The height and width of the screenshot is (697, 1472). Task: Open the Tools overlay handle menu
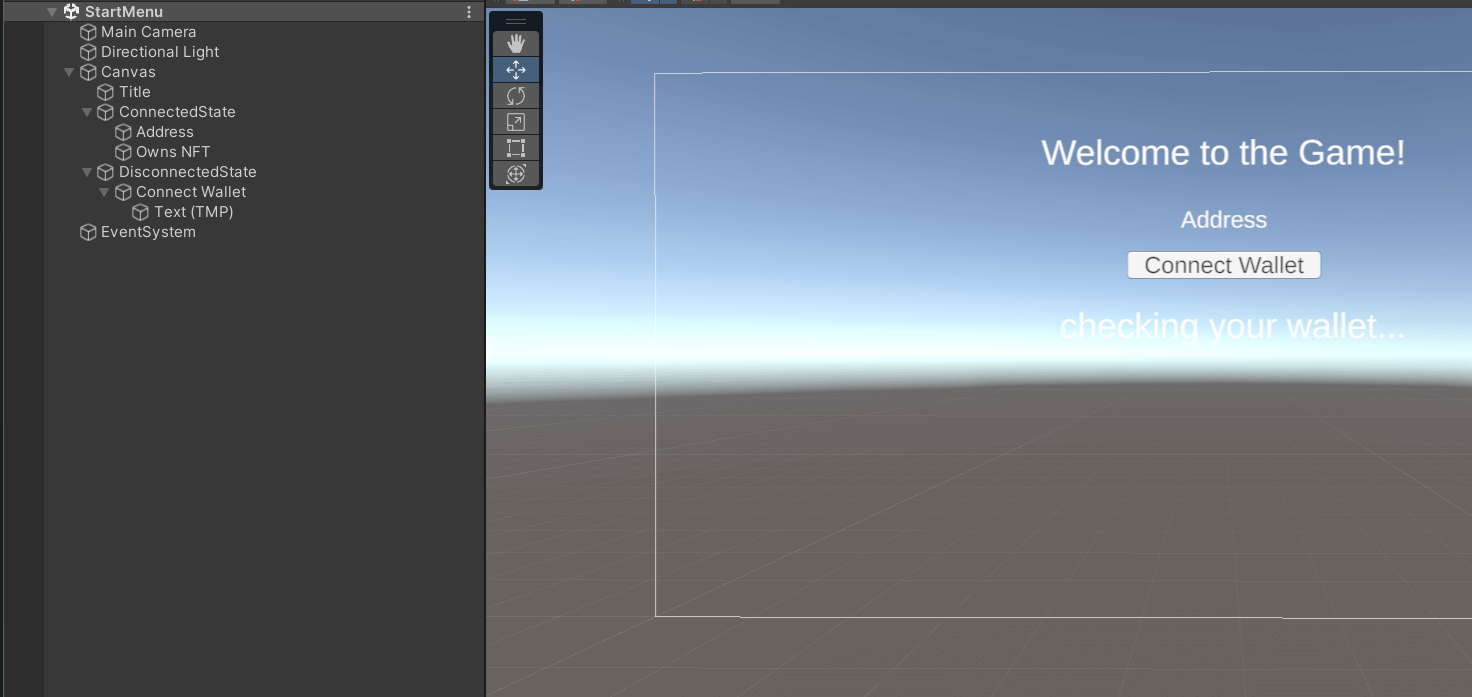[515, 20]
